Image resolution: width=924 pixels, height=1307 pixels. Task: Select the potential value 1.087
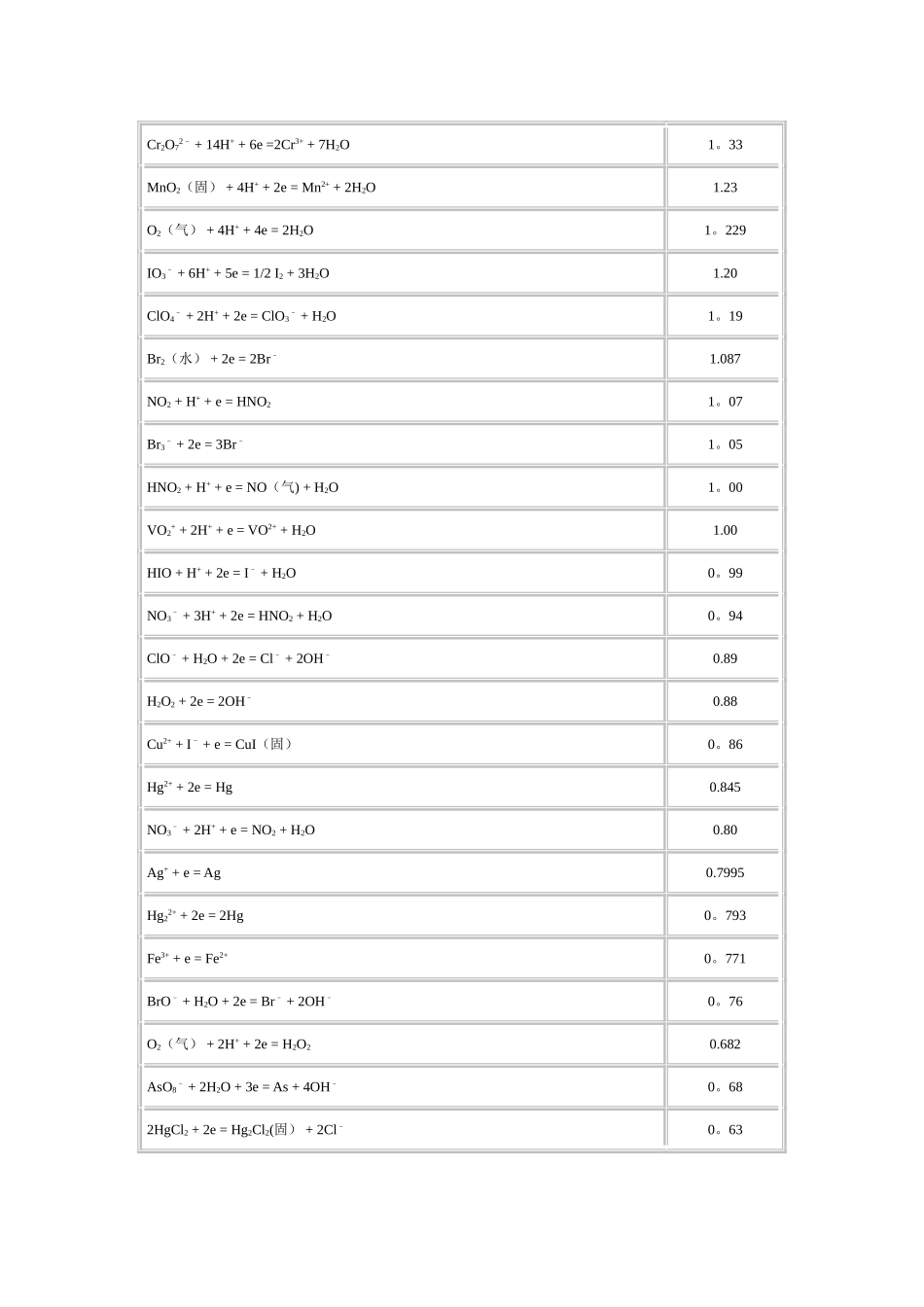[x=725, y=359]
